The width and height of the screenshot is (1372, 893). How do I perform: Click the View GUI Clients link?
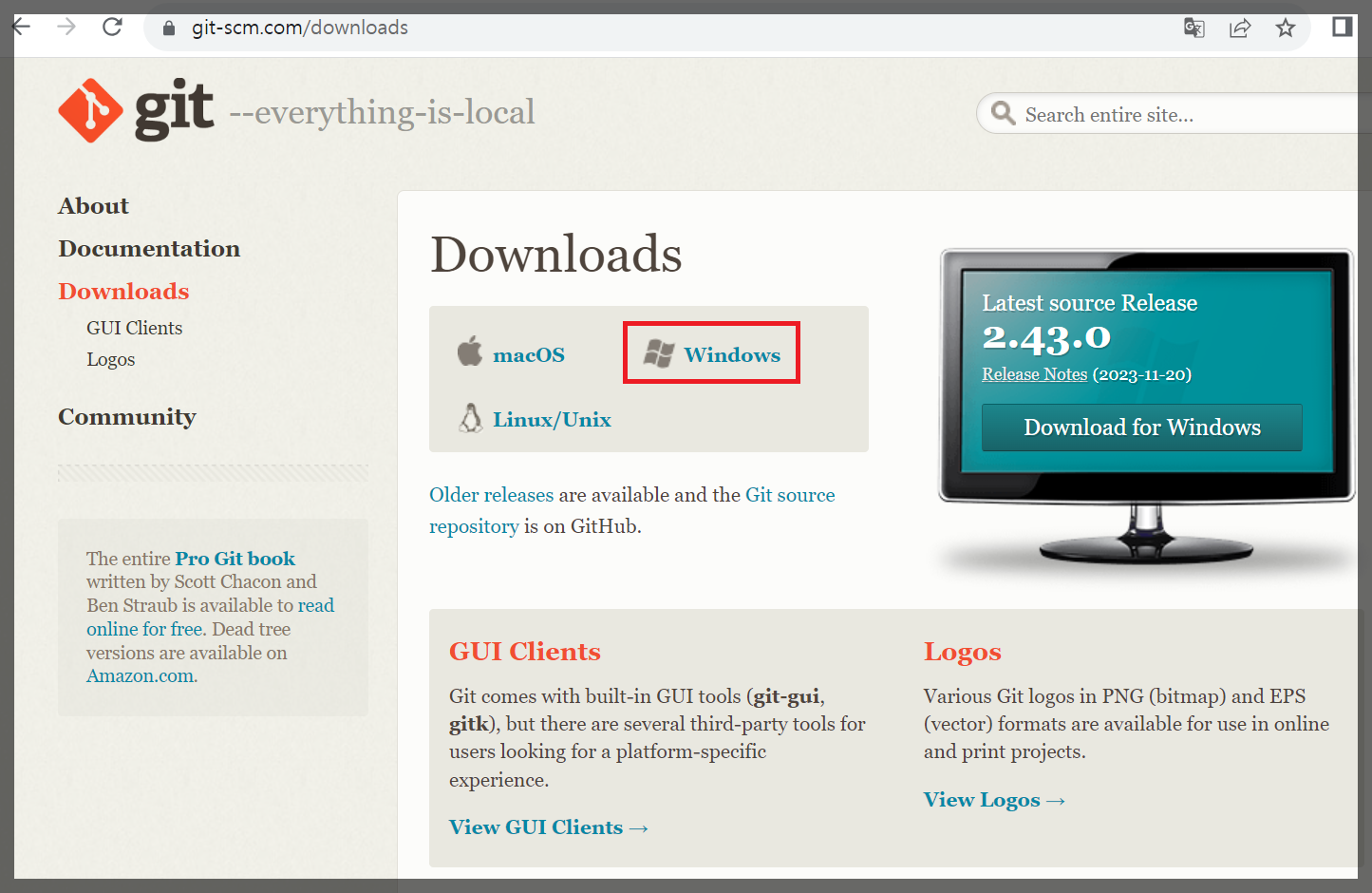point(549,827)
